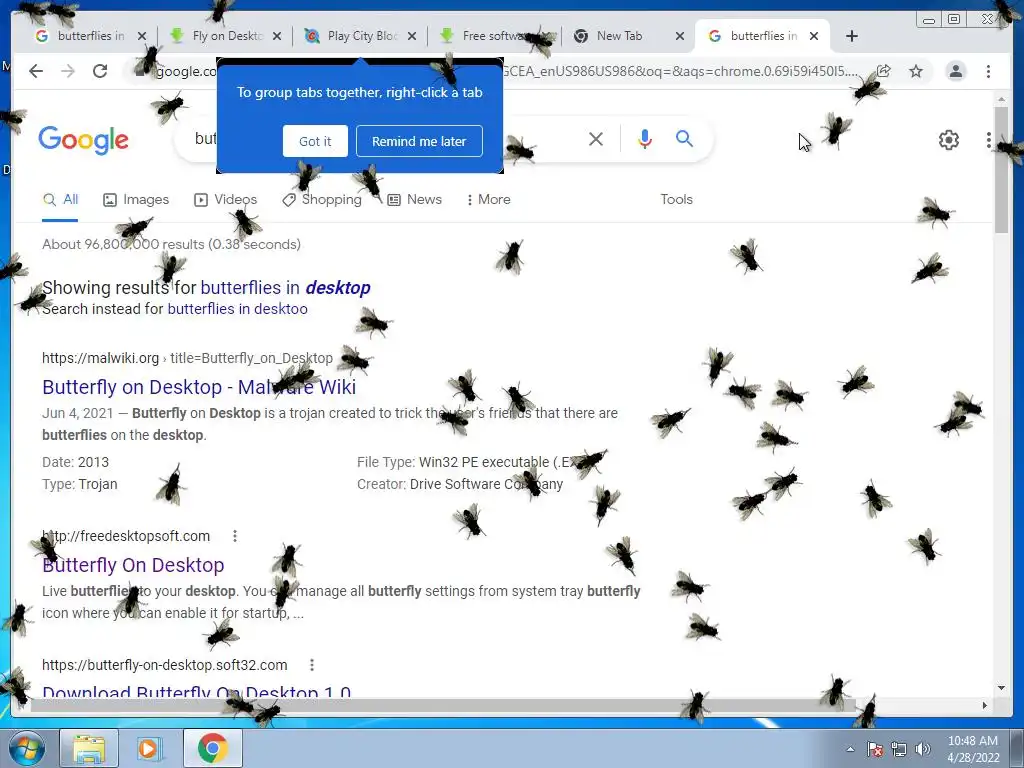Open File Explorer from the taskbar

(x=89, y=748)
